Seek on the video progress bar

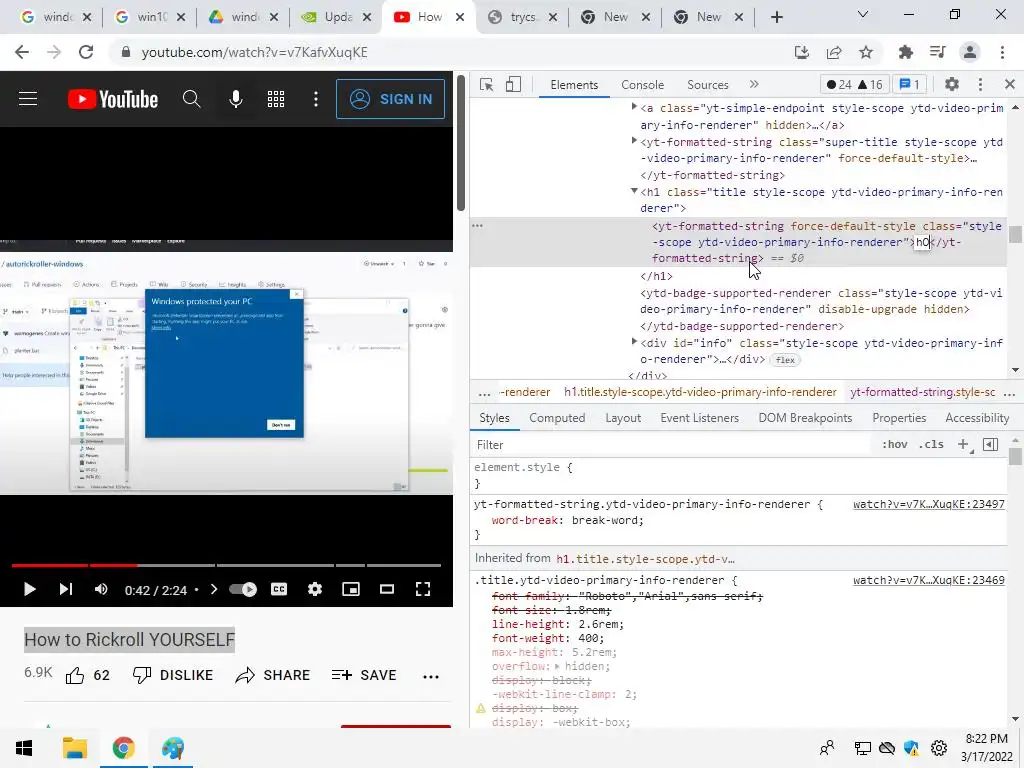click(x=226, y=565)
